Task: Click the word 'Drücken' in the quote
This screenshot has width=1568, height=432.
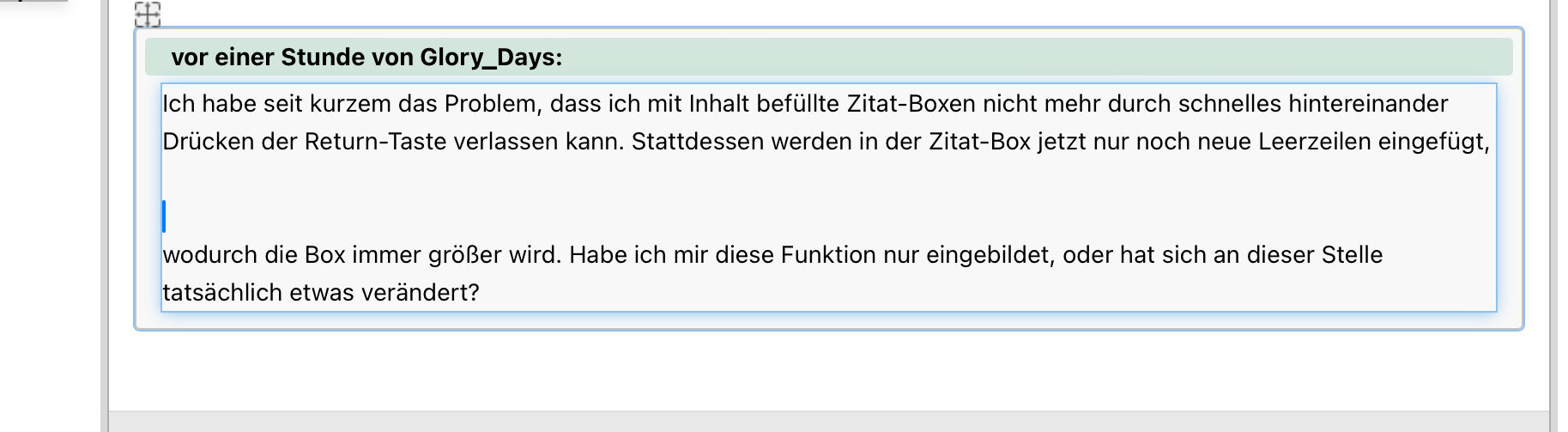Action: (208, 142)
